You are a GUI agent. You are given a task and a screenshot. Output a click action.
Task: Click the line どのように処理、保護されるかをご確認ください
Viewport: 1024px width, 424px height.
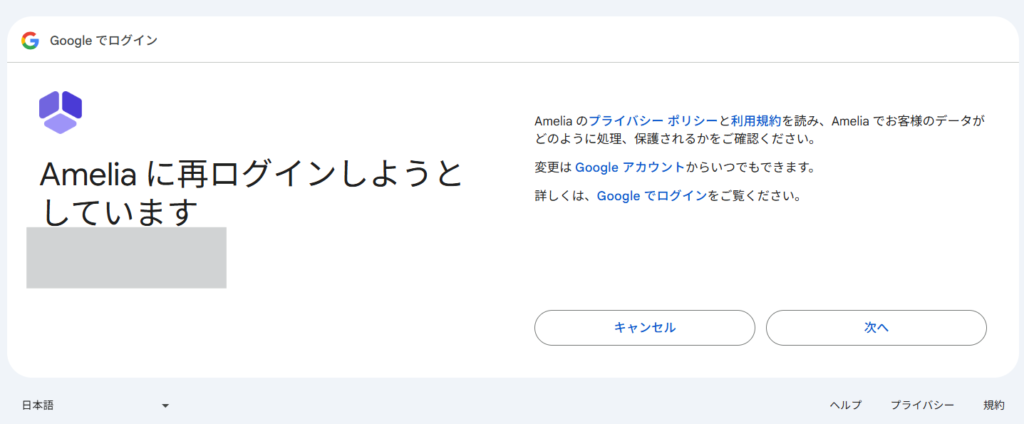(676, 139)
